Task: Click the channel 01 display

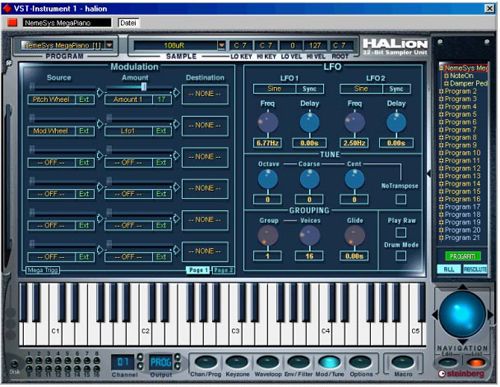Action: click(123, 362)
